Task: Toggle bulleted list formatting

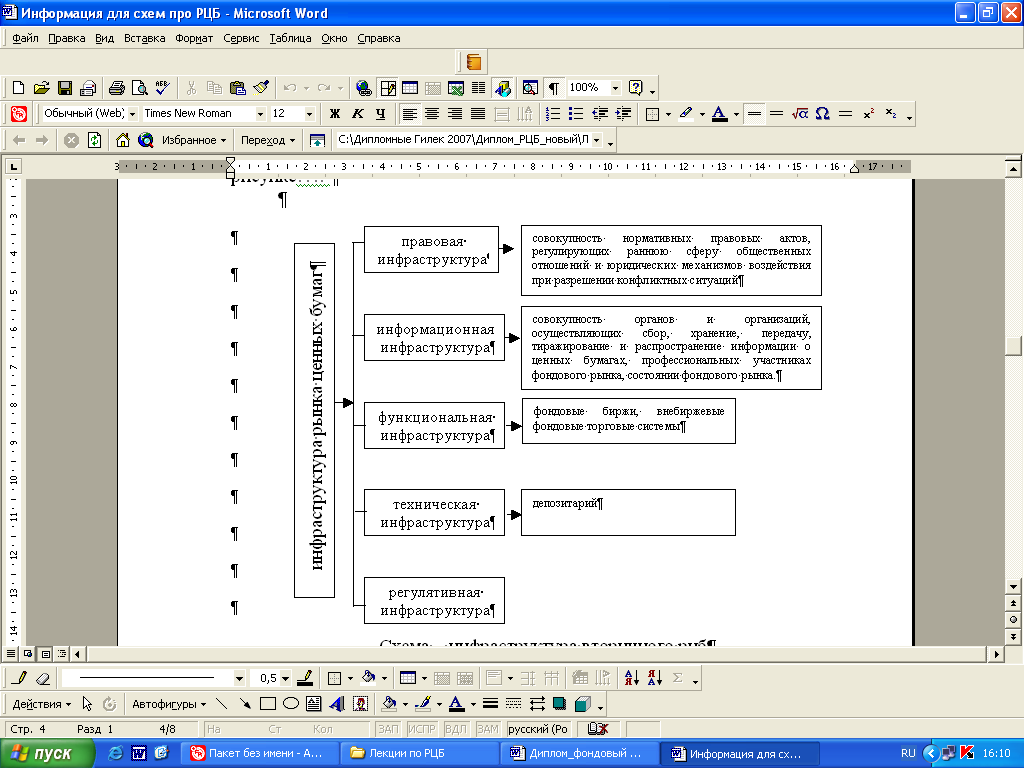Action: (576, 114)
